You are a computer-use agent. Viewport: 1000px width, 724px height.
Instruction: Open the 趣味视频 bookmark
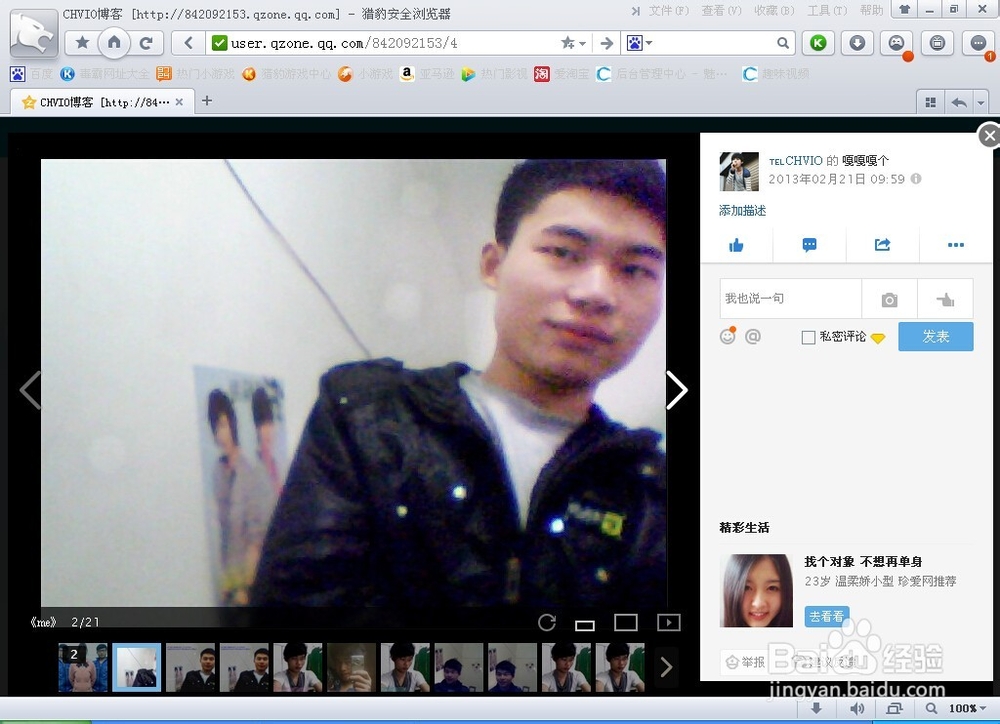776,74
